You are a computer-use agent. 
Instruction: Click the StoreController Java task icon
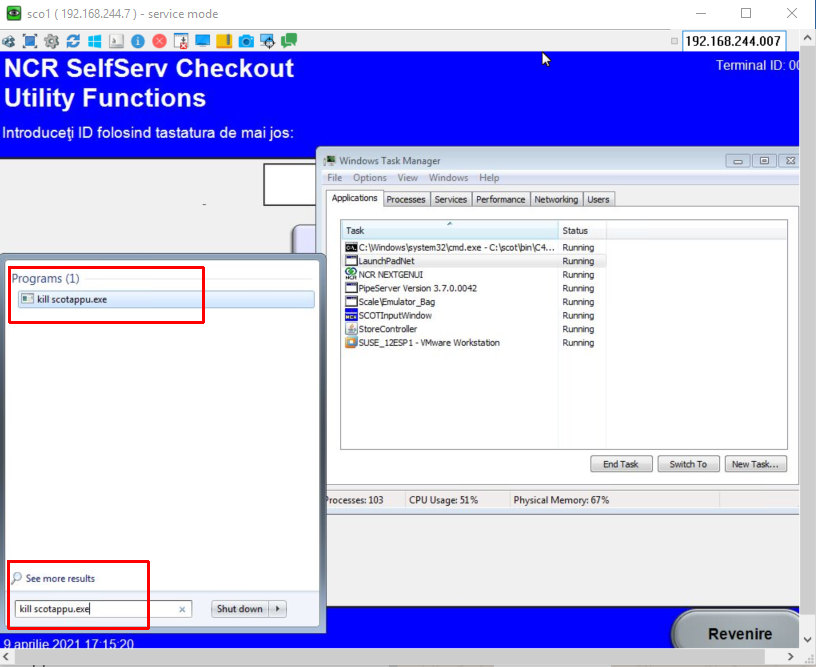click(x=351, y=329)
